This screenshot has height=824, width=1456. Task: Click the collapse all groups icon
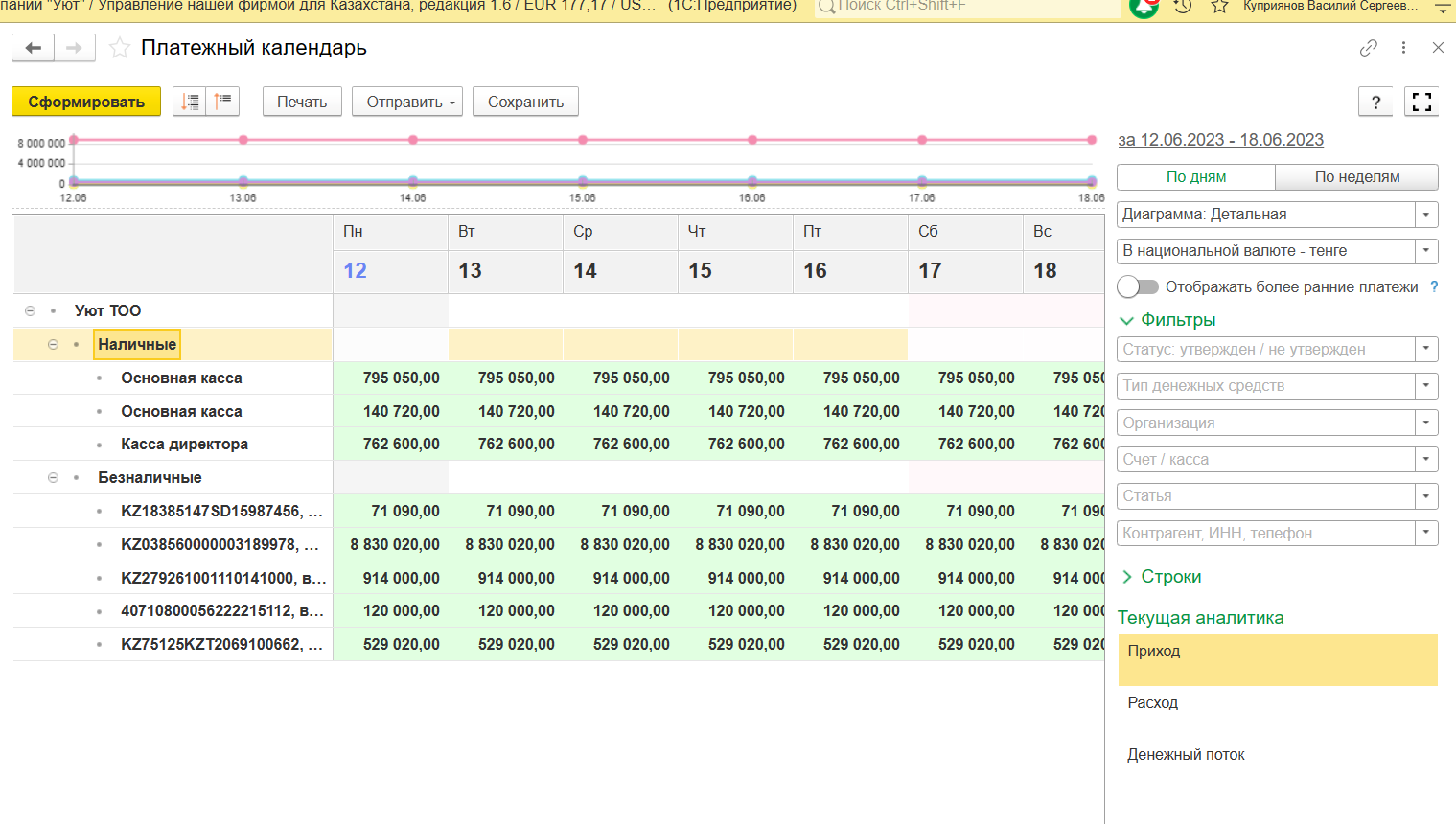tap(222, 102)
